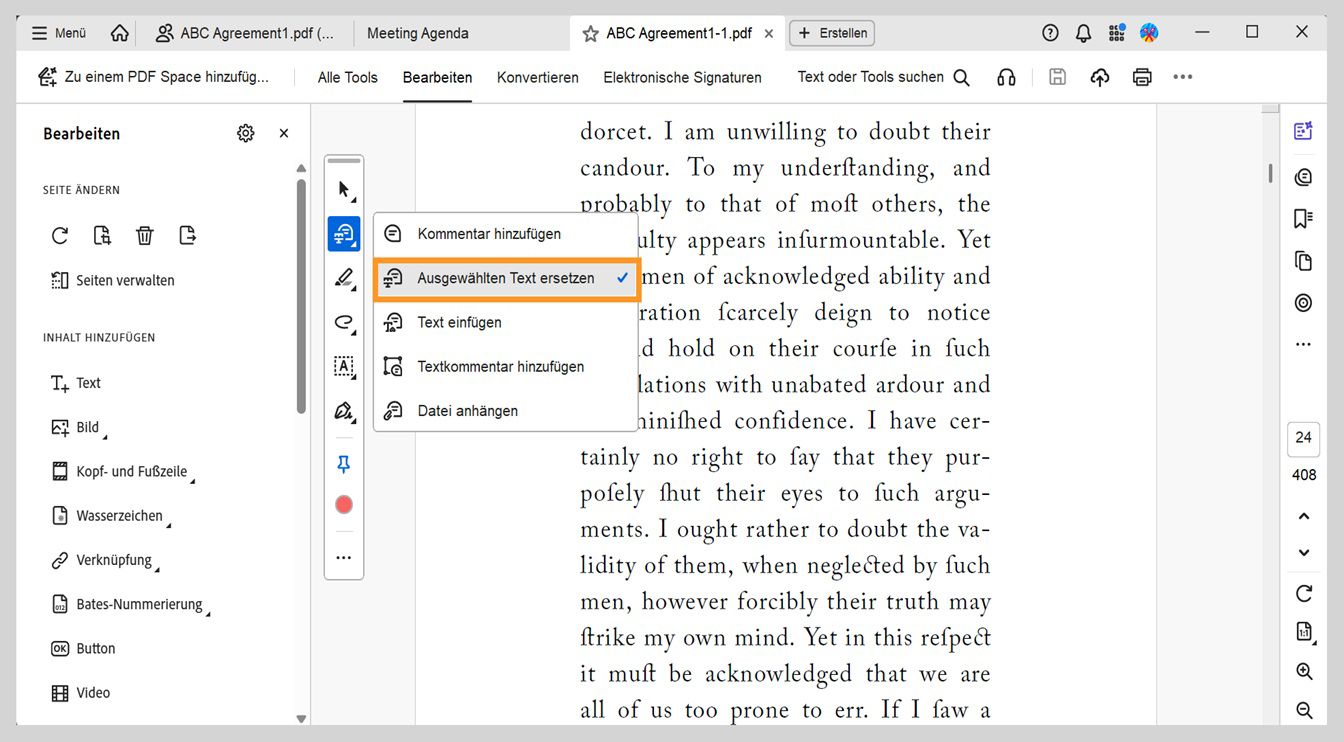The image size is (1344, 742).
Task: Select the freehand drawing tool
Action: [x=343, y=323]
